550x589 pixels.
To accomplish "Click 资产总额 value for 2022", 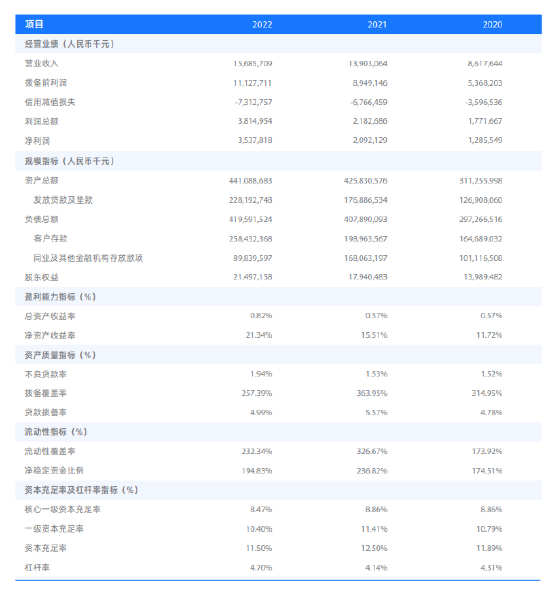I will point(250,181).
